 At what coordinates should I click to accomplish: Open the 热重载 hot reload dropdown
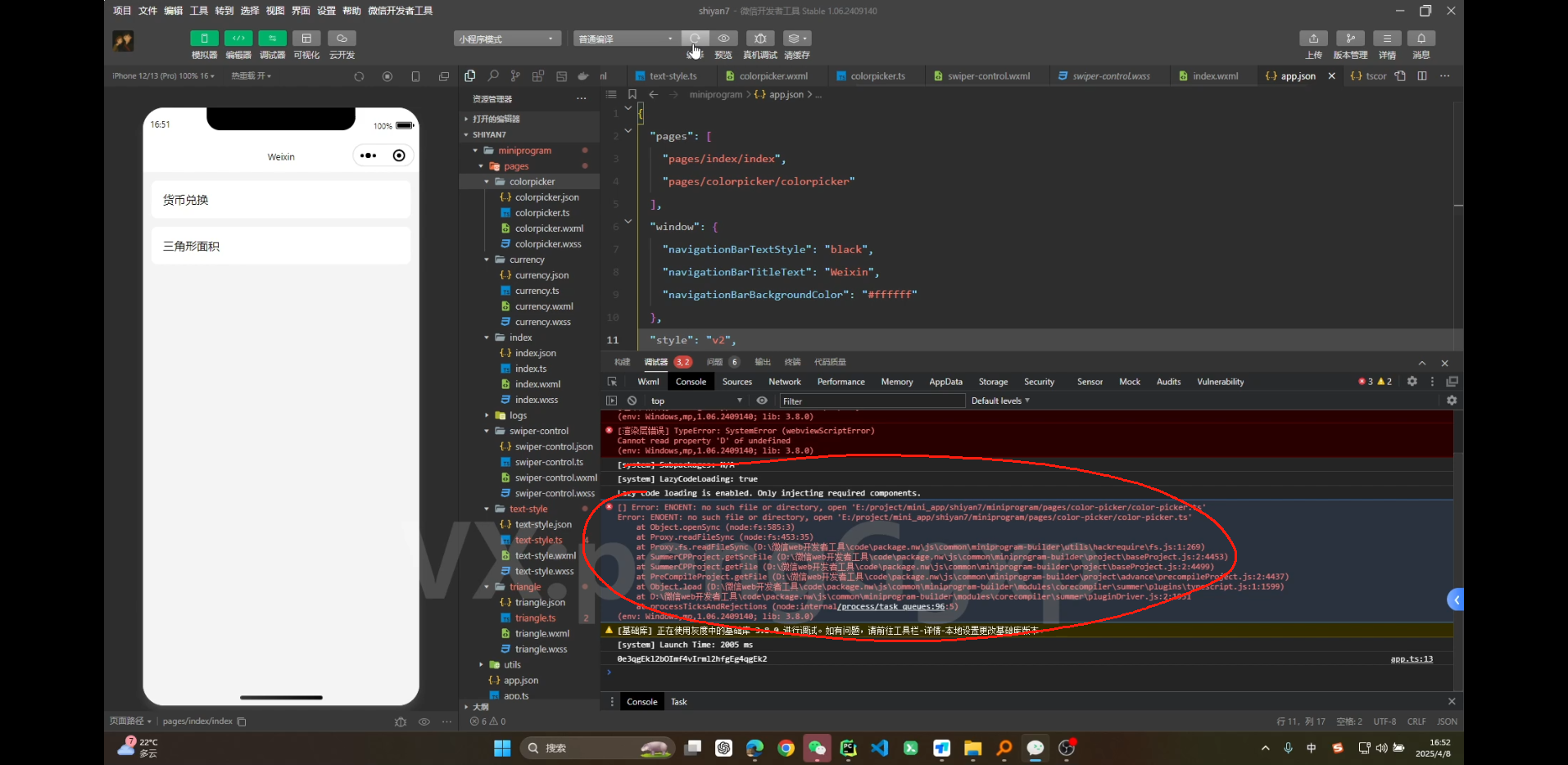point(251,76)
